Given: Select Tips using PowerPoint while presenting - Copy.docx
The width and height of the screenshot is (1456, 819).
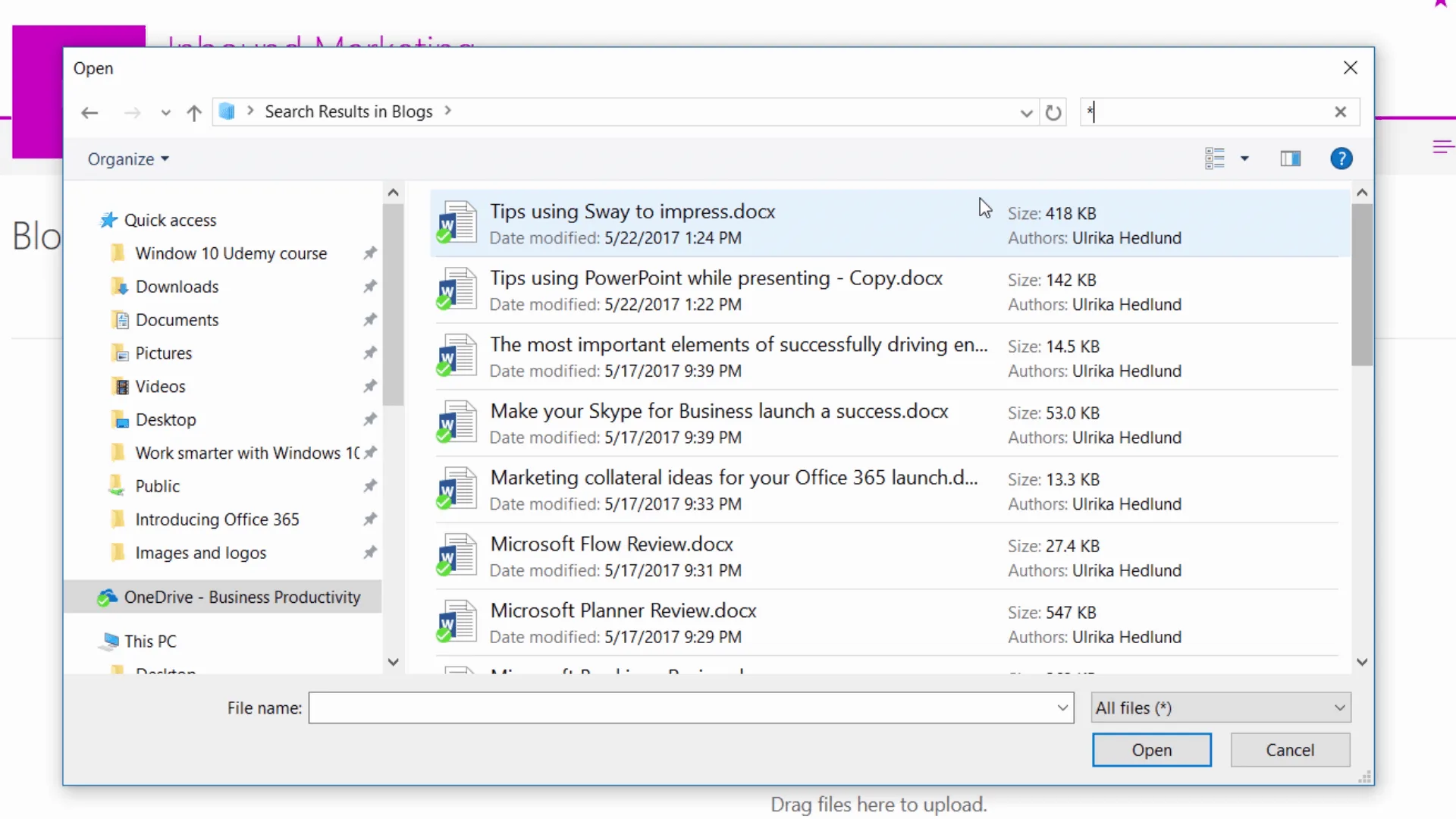Looking at the screenshot, I should pyautogui.click(x=890, y=290).
